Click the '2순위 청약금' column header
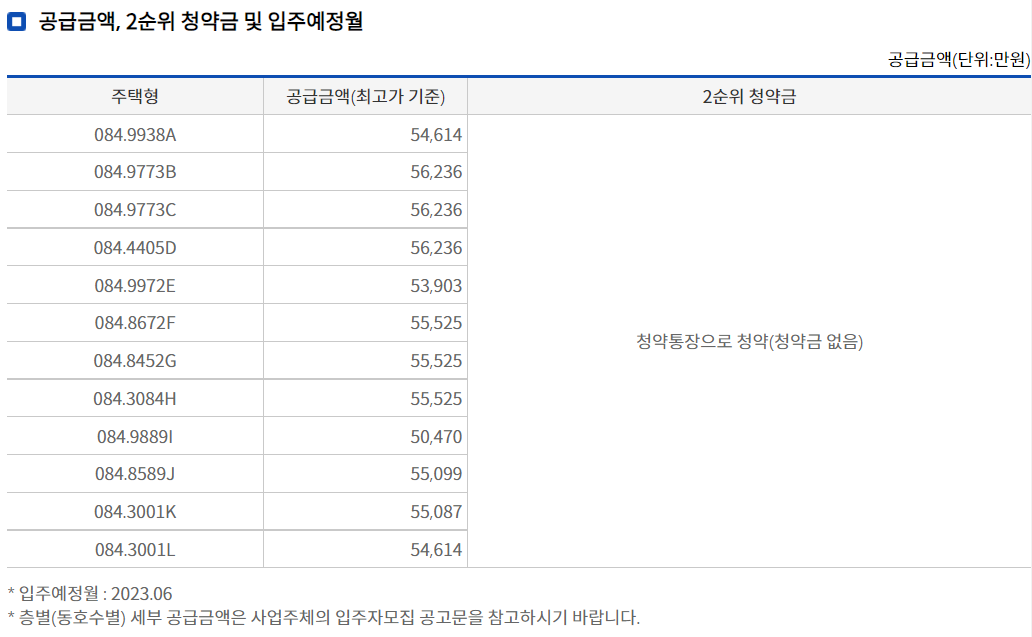This screenshot has width=1032, height=637. (749, 97)
